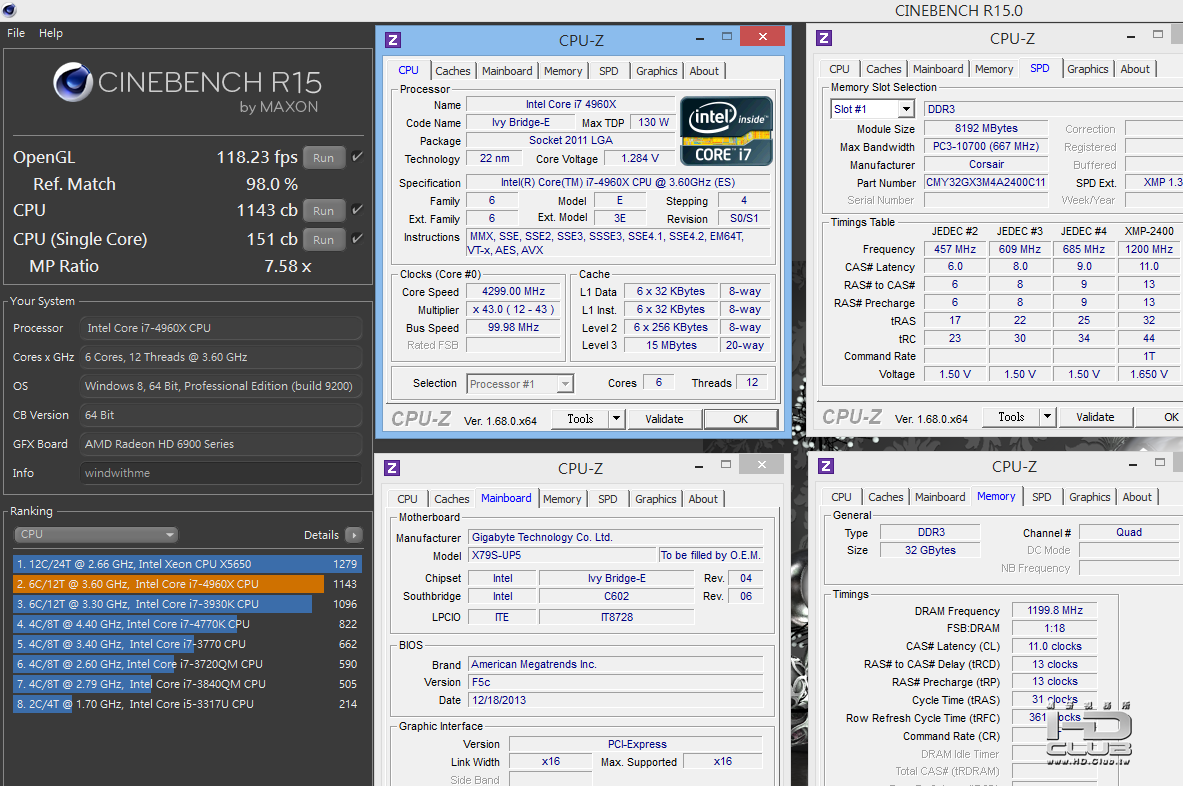This screenshot has width=1183, height=786.
Task: Switch to Graphics tab in top-left CPU-Z window
Action: [x=656, y=71]
